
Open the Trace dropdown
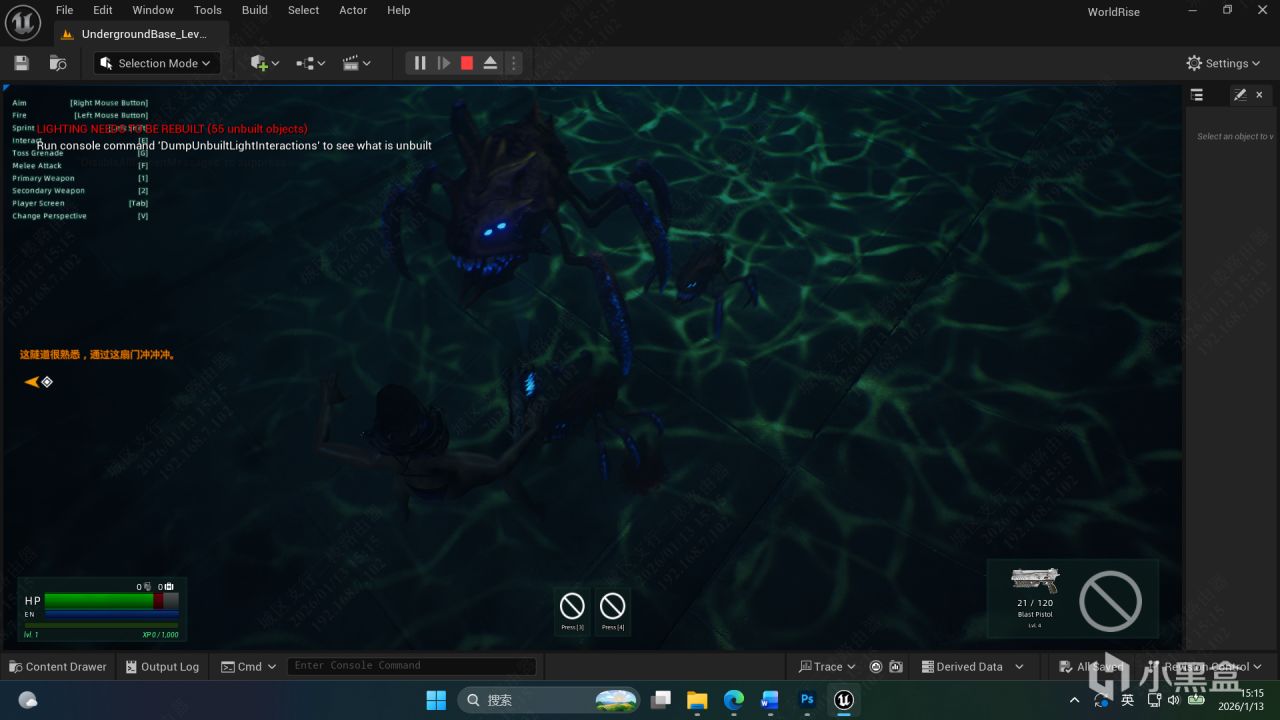828,667
